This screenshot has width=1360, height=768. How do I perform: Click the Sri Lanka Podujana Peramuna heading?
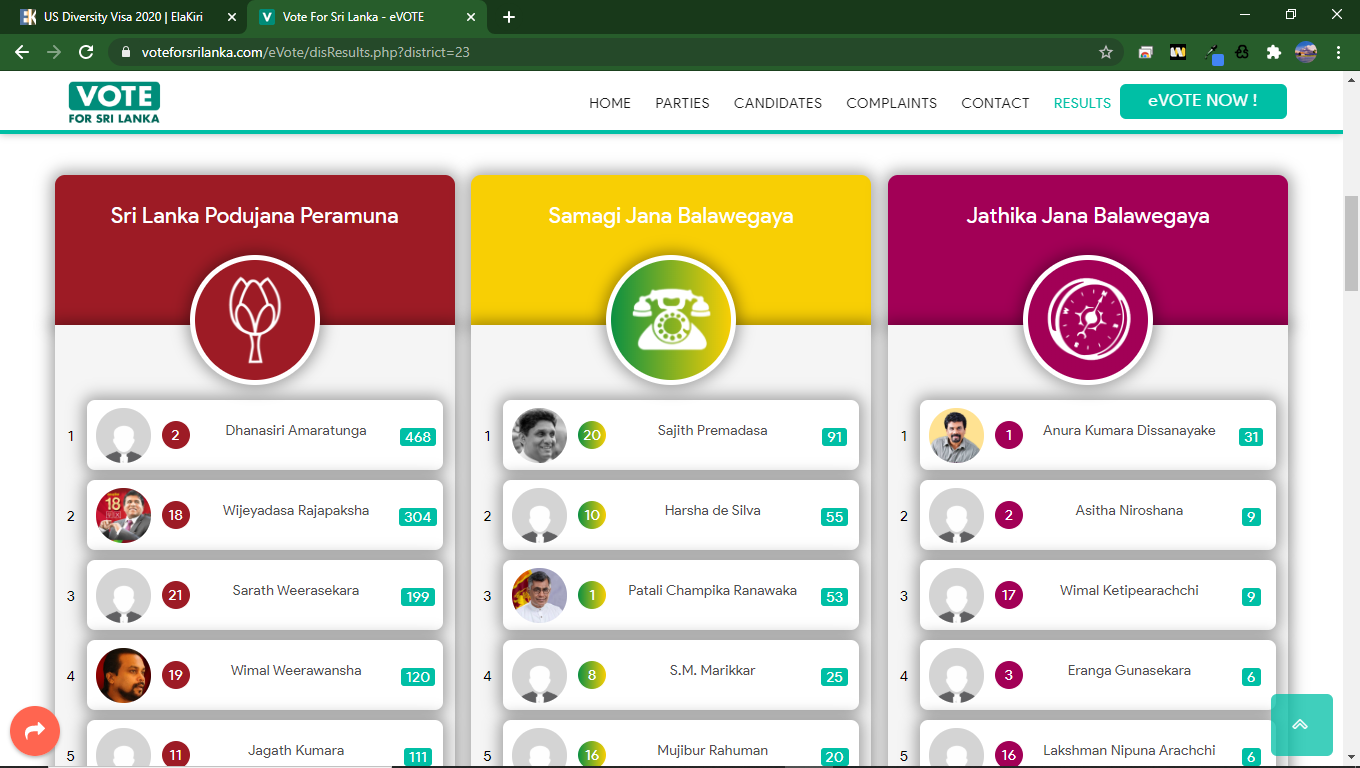255,216
